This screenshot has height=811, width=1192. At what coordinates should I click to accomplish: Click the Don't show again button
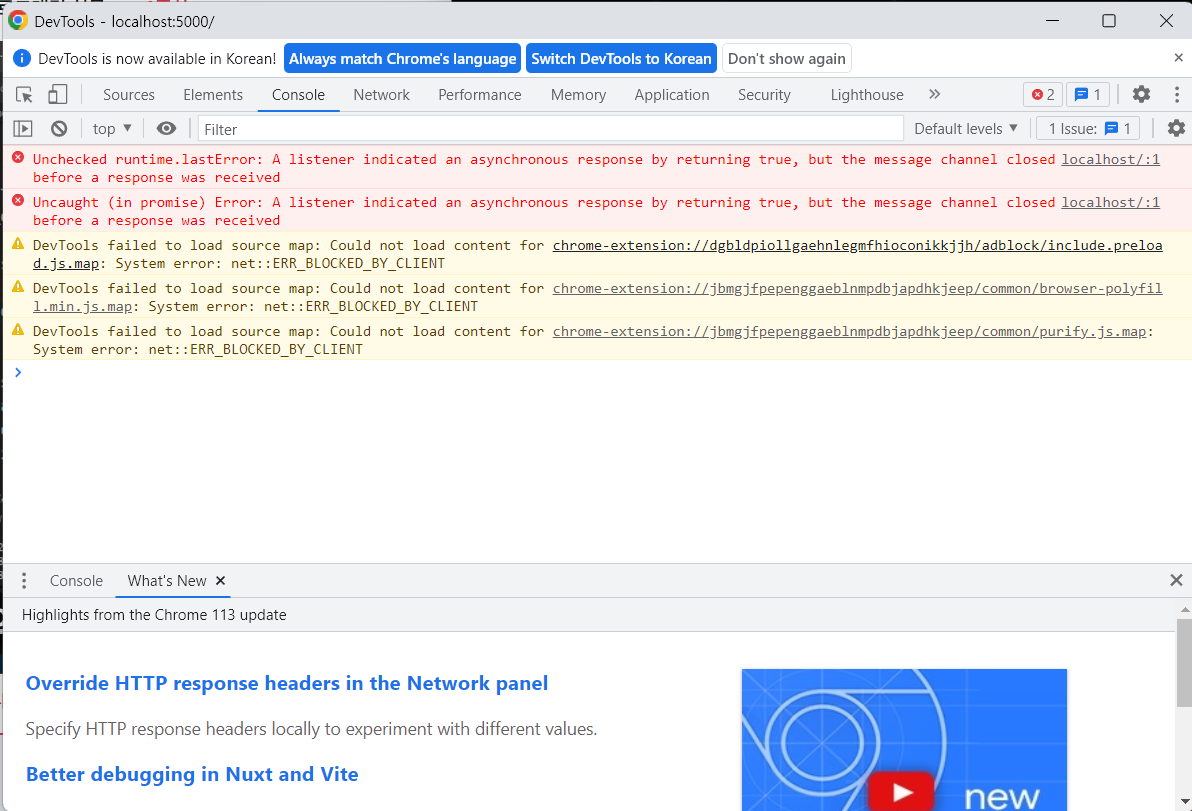(786, 59)
